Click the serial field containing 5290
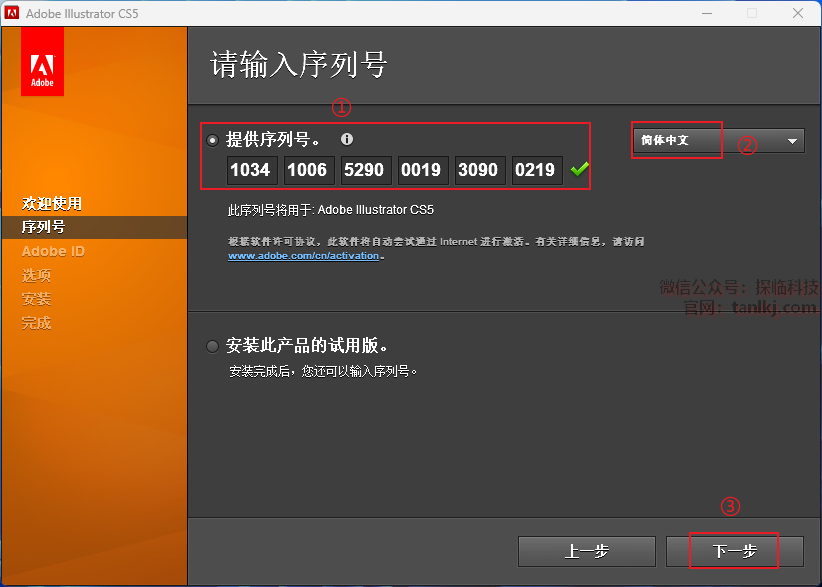Screen dimensions: 822x587 coord(366,170)
